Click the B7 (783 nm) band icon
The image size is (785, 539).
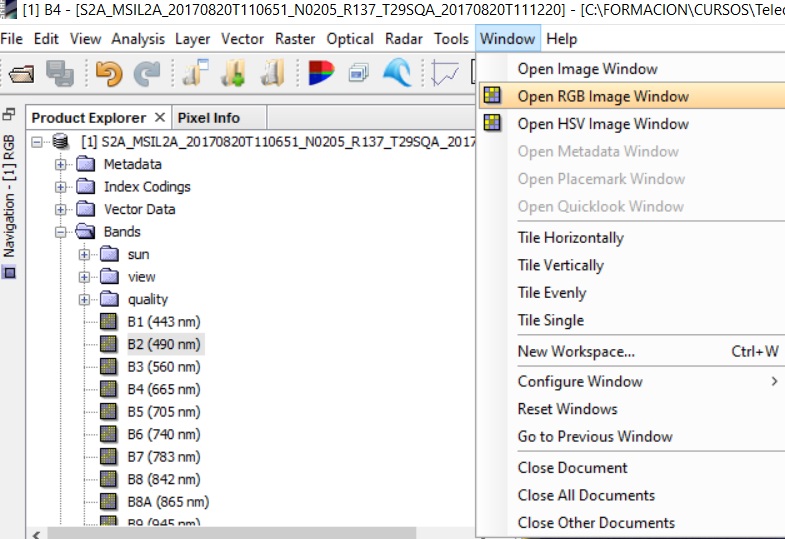[x=109, y=456]
